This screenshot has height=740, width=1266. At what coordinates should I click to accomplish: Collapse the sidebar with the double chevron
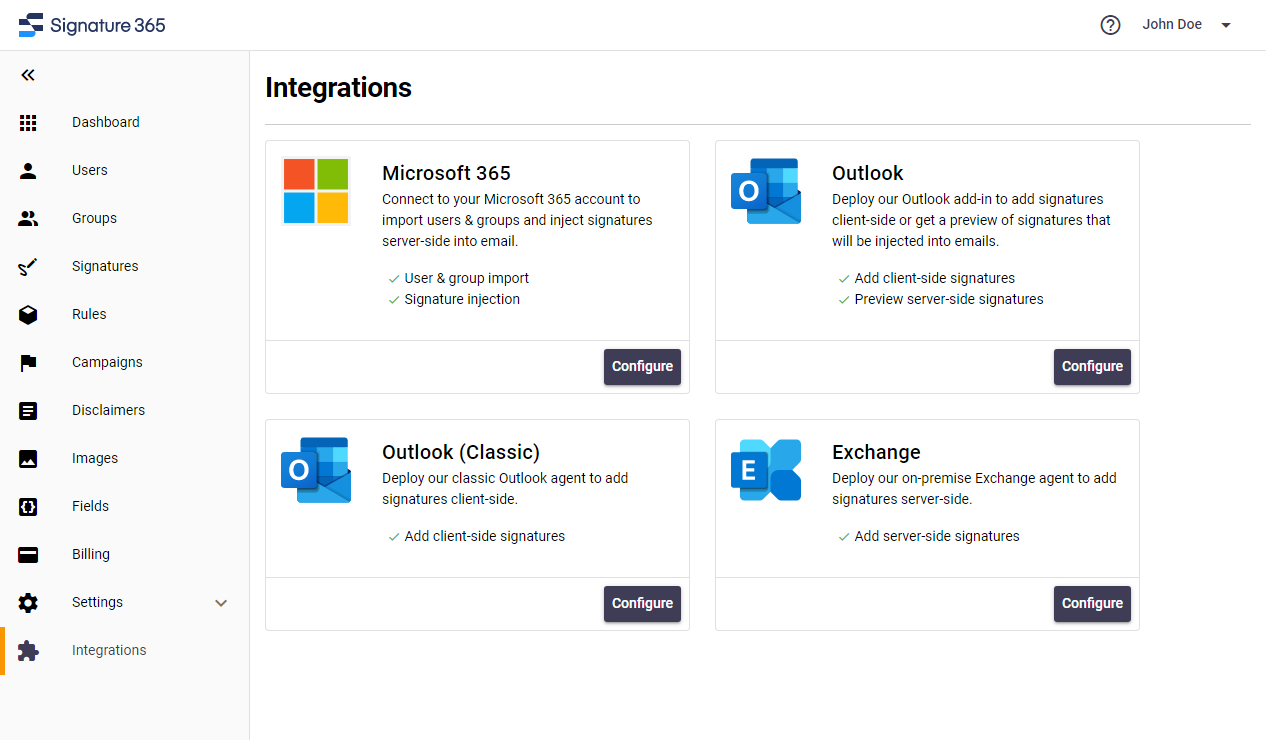pos(28,75)
